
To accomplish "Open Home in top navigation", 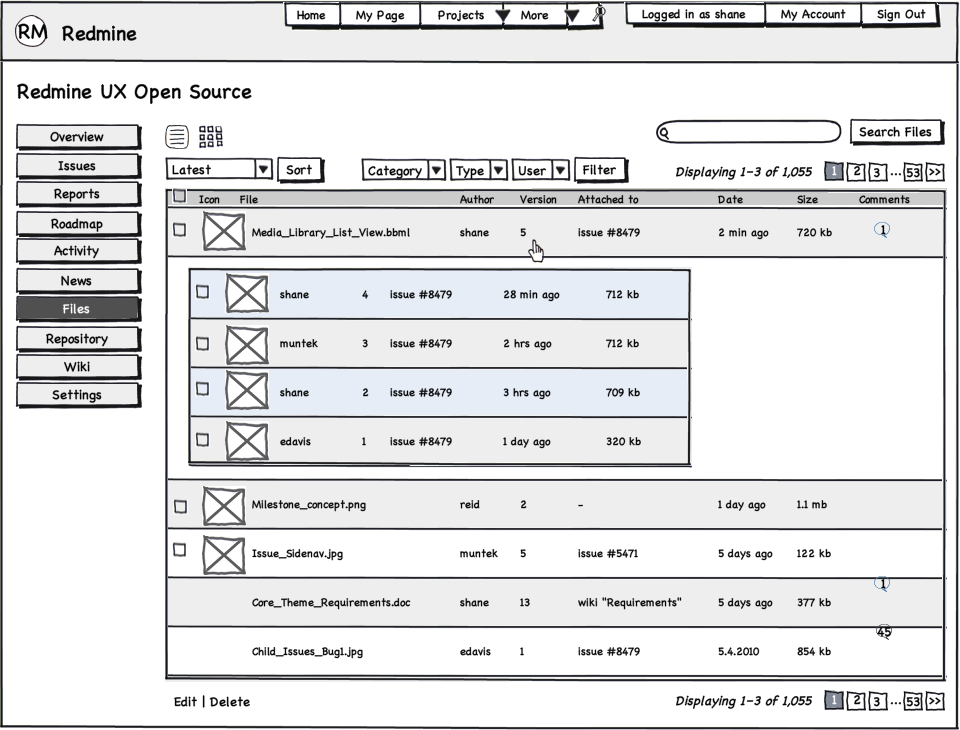I will (x=311, y=15).
